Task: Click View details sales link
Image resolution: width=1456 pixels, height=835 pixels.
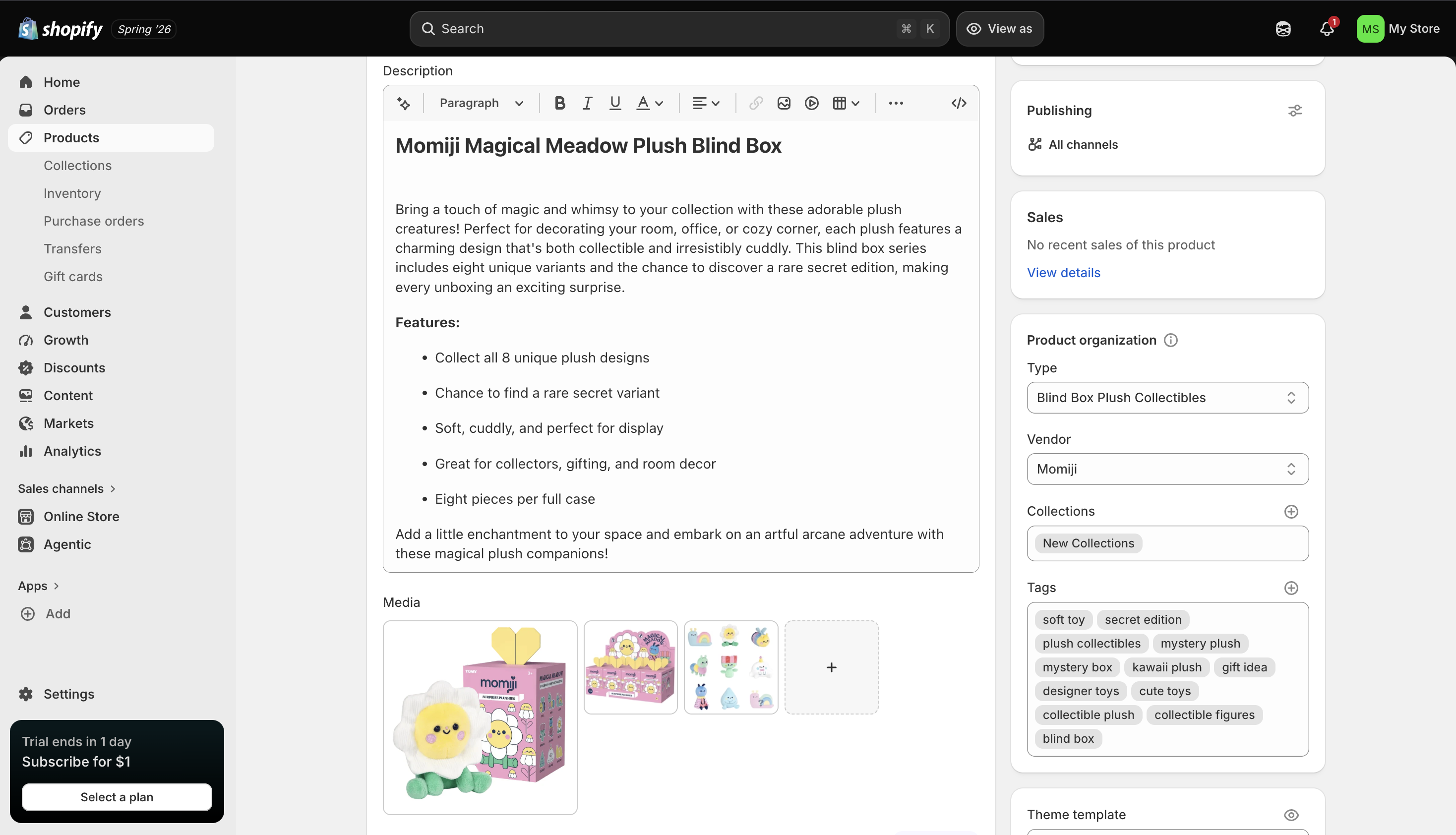Action: (x=1064, y=273)
